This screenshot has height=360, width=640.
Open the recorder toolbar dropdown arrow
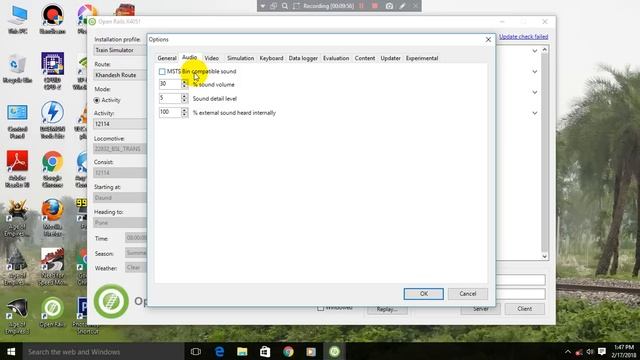tap(263, 6)
